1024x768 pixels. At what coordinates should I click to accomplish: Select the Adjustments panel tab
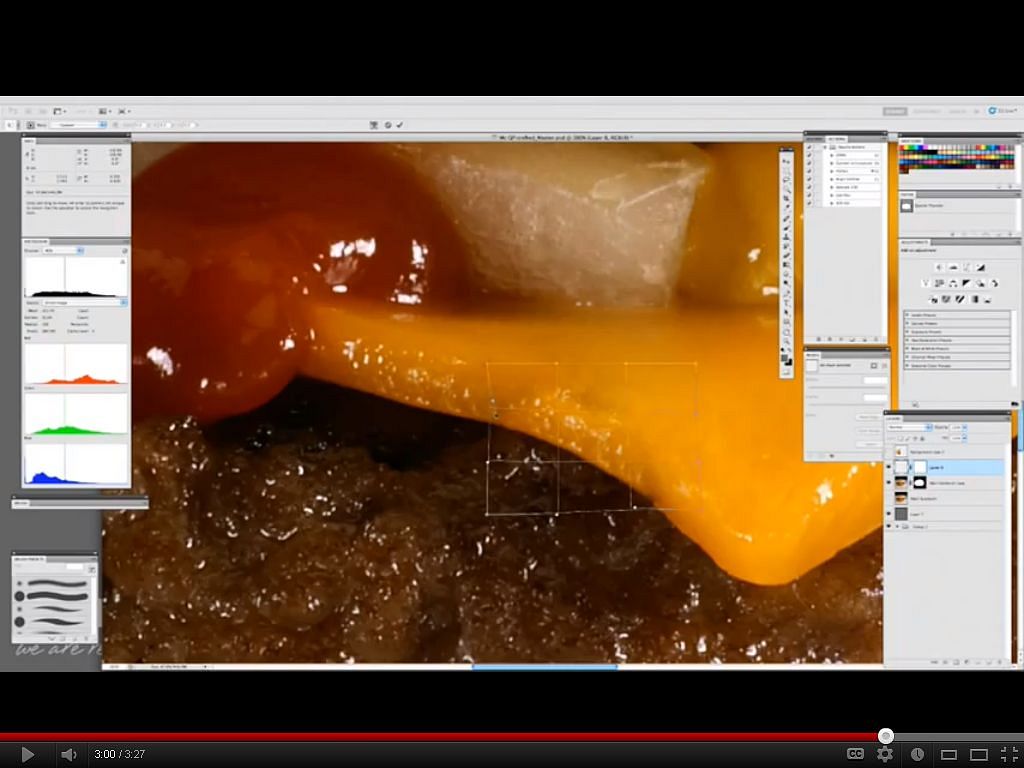(x=917, y=242)
